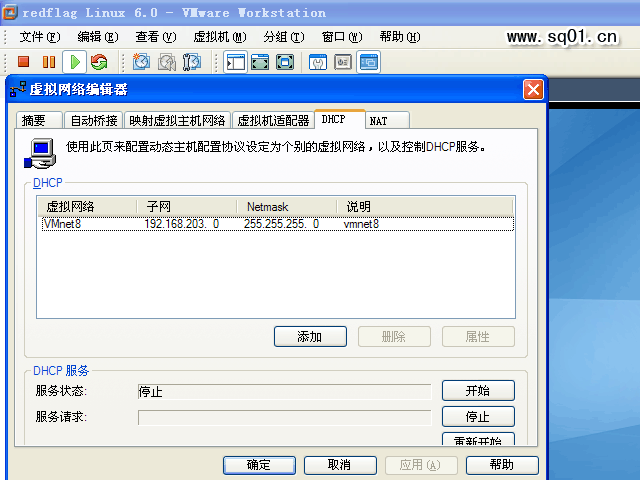Image resolution: width=640 pixels, height=480 pixels.
Task: Open the Snapshot Manager wrench icon
Action: 191,62
